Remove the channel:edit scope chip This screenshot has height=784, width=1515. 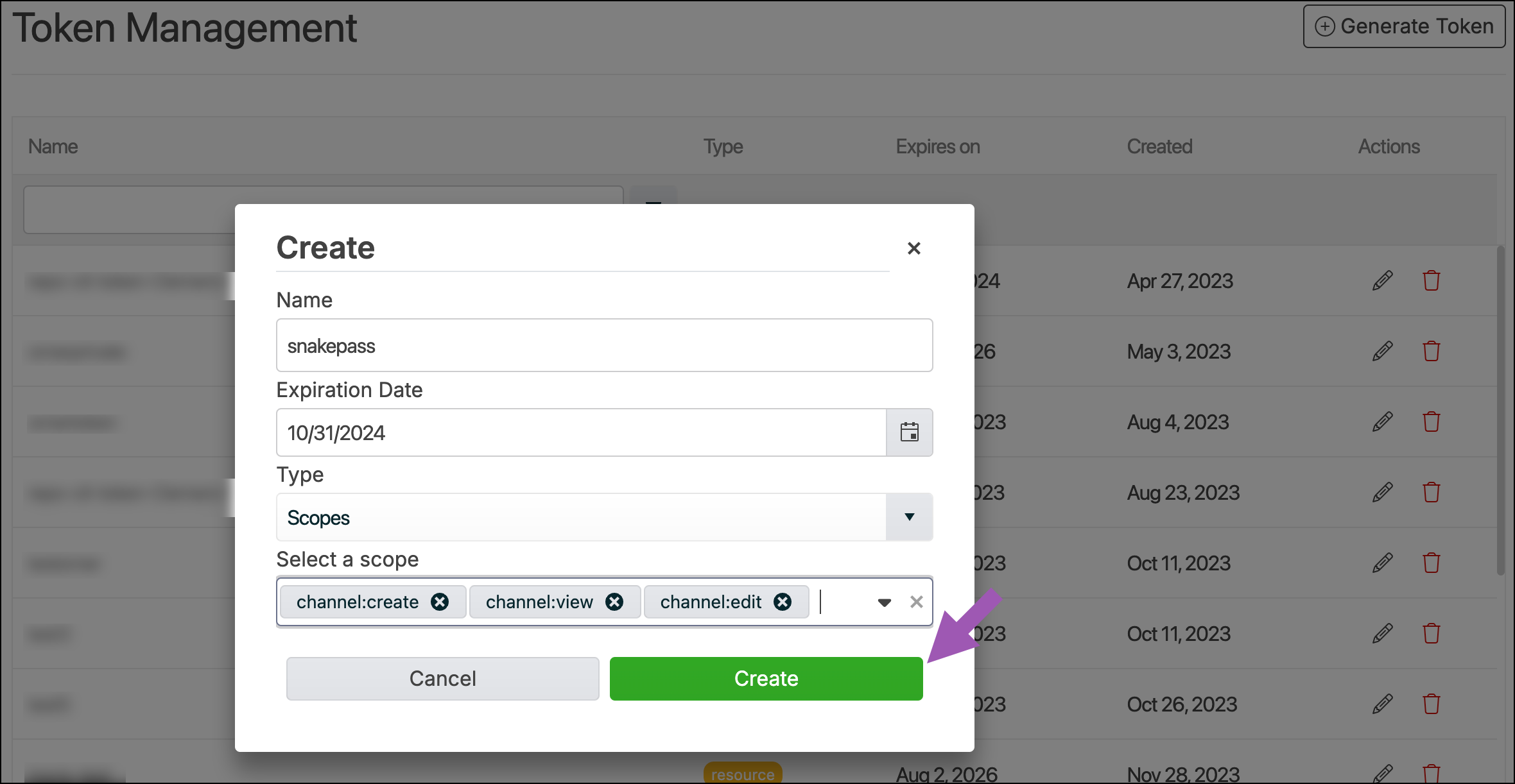(x=783, y=602)
